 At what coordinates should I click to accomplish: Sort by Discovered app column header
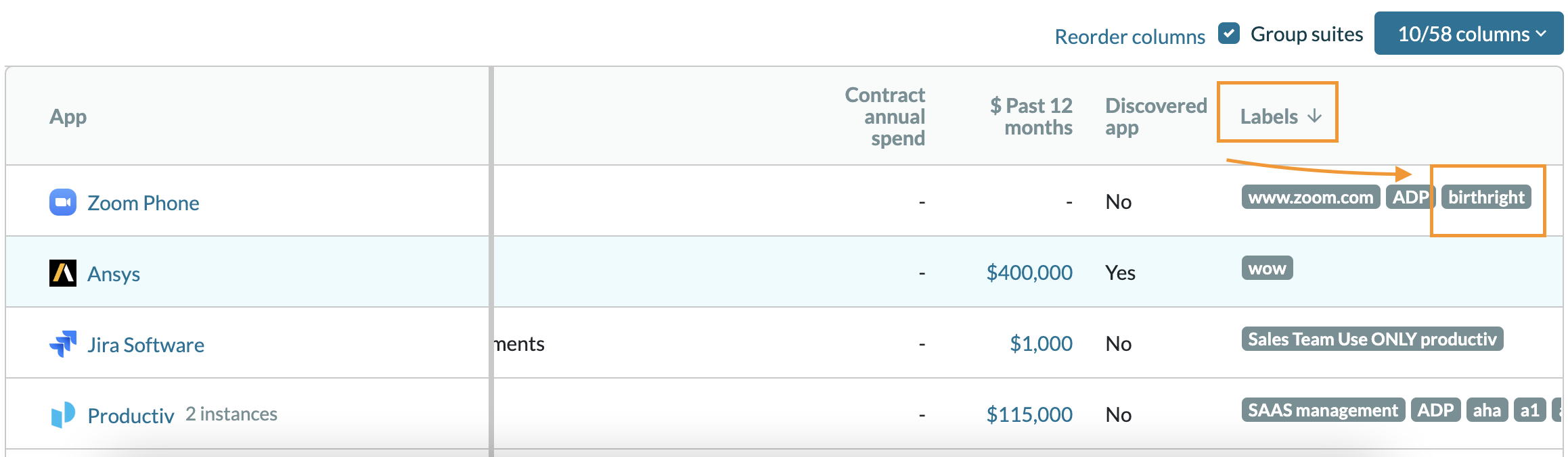coord(1155,116)
